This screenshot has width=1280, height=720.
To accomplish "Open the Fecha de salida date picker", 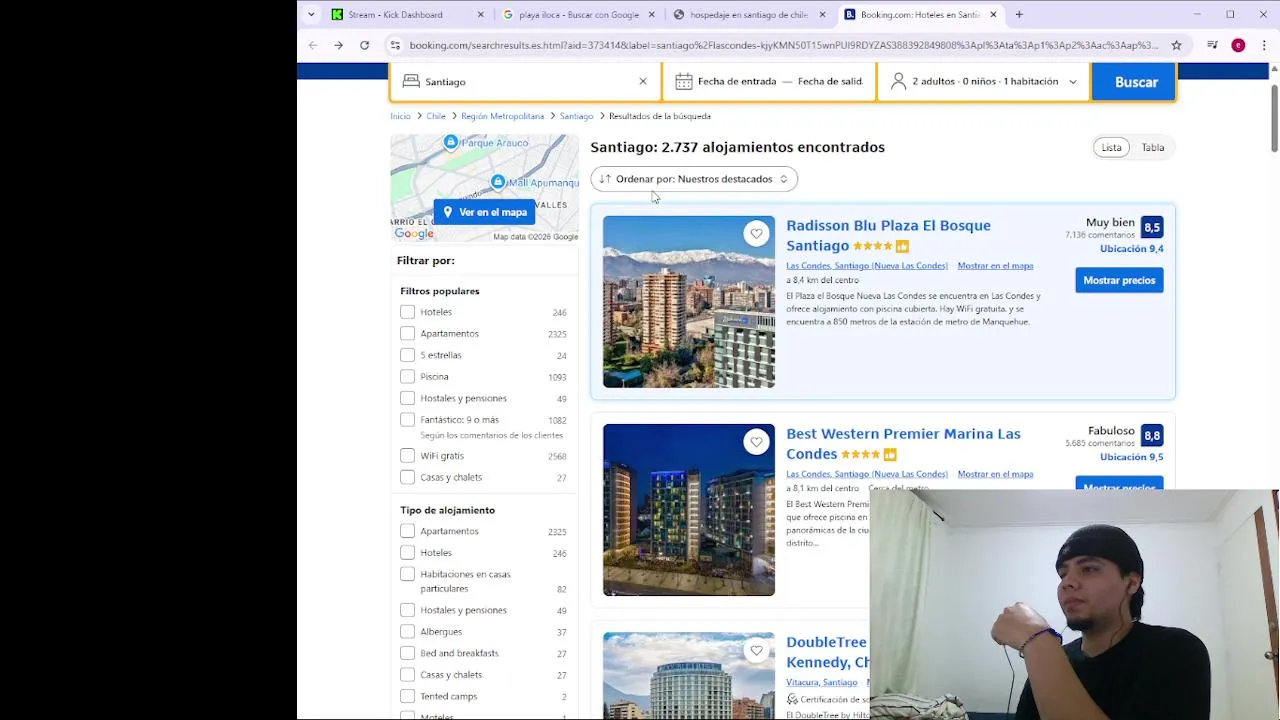I will [830, 81].
